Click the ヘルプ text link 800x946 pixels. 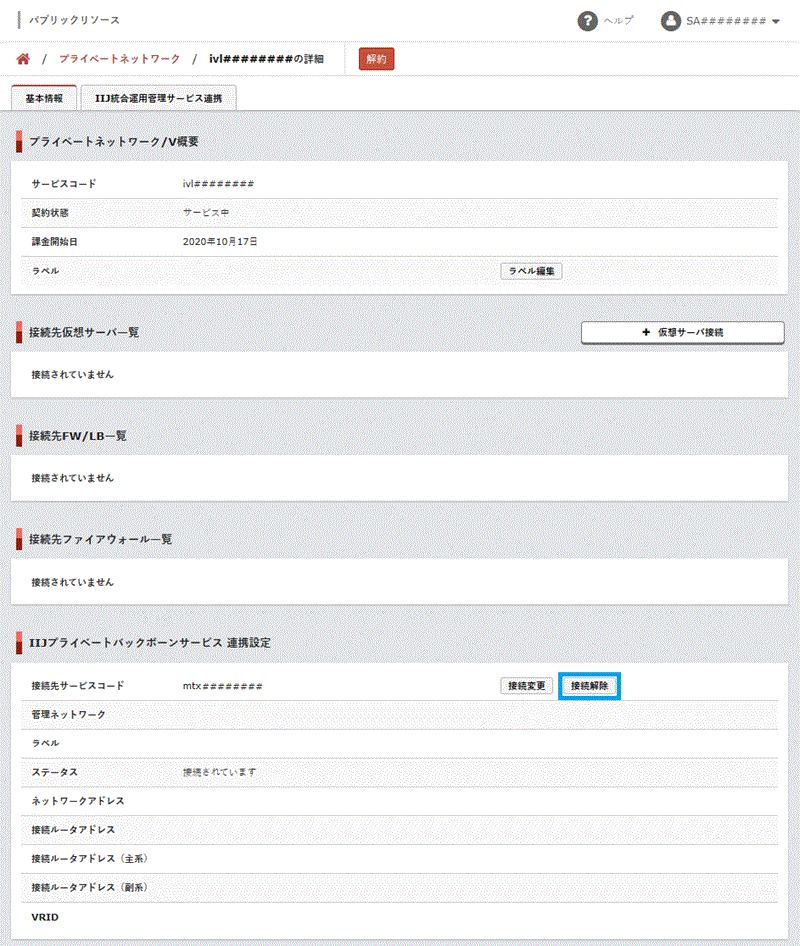click(617, 21)
